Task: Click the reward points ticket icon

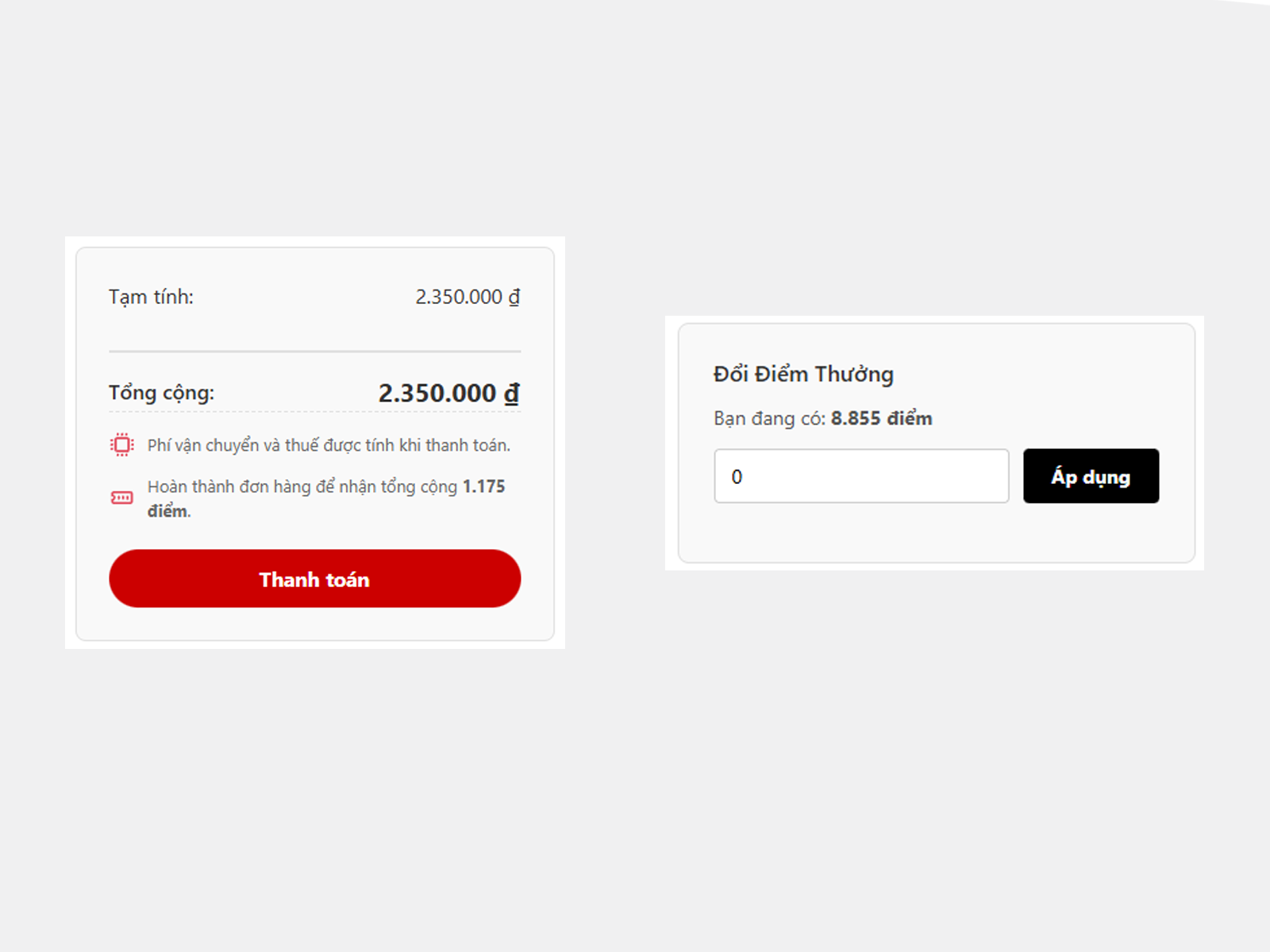Action: click(x=121, y=498)
